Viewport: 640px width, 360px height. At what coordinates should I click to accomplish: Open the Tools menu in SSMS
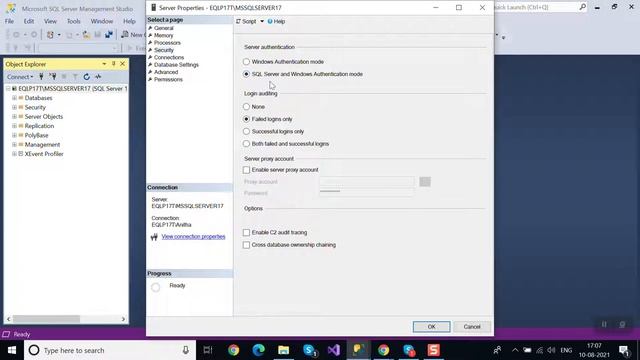[73, 21]
